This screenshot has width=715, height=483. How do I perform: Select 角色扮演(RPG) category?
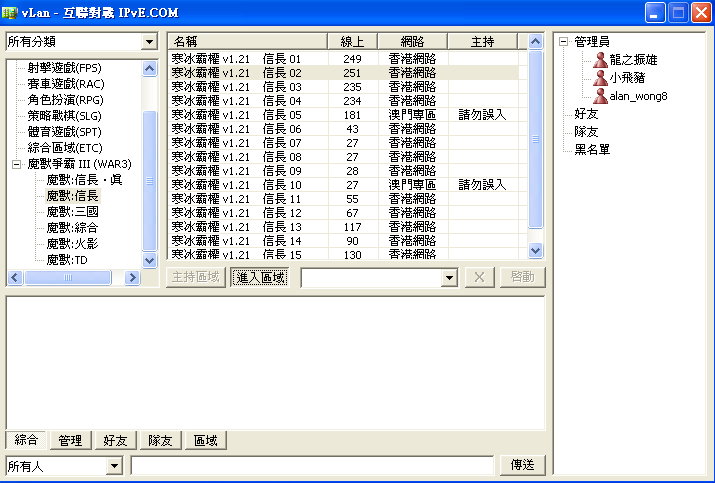(65, 100)
